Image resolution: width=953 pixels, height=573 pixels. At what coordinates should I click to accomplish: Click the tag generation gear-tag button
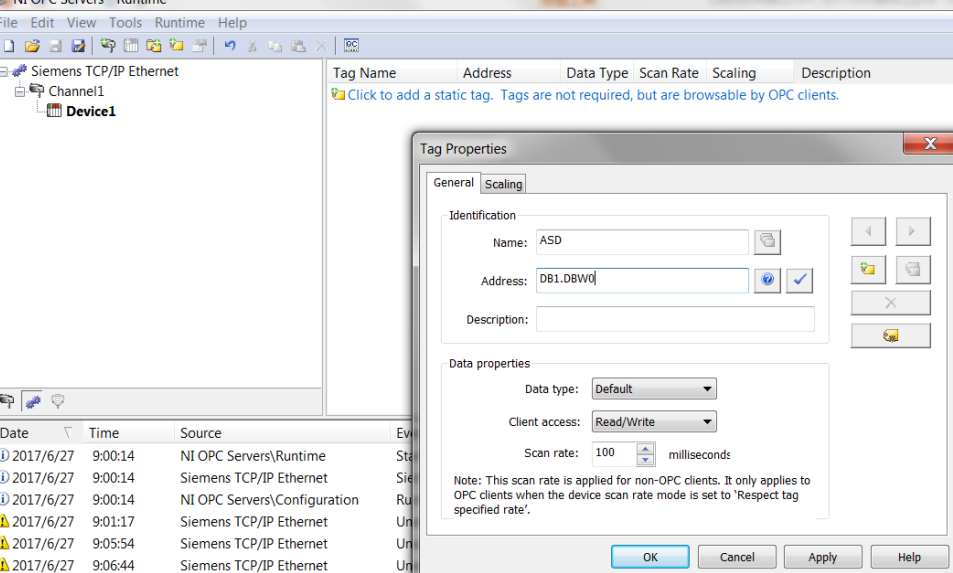point(890,335)
